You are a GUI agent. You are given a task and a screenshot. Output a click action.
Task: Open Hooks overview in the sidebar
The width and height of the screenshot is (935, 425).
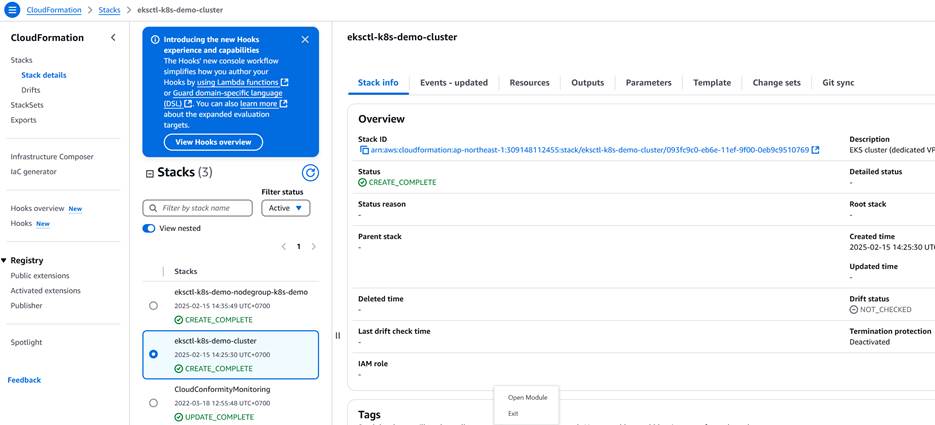[x=37, y=209]
